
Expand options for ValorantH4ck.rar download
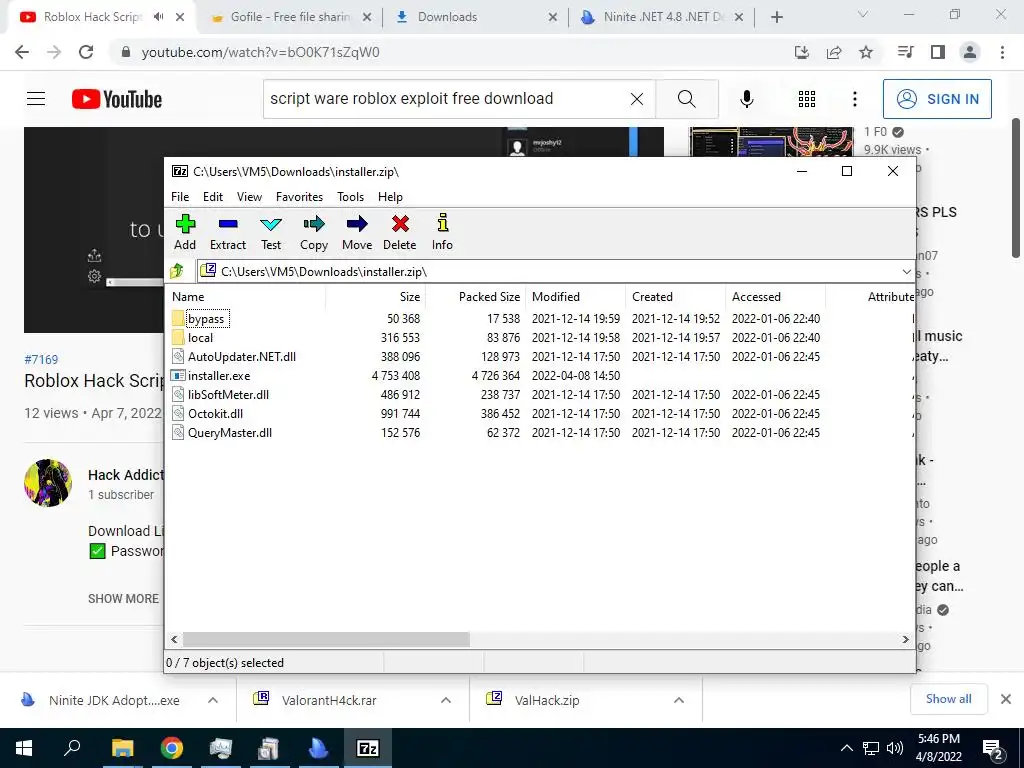pyautogui.click(x=446, y=700)
